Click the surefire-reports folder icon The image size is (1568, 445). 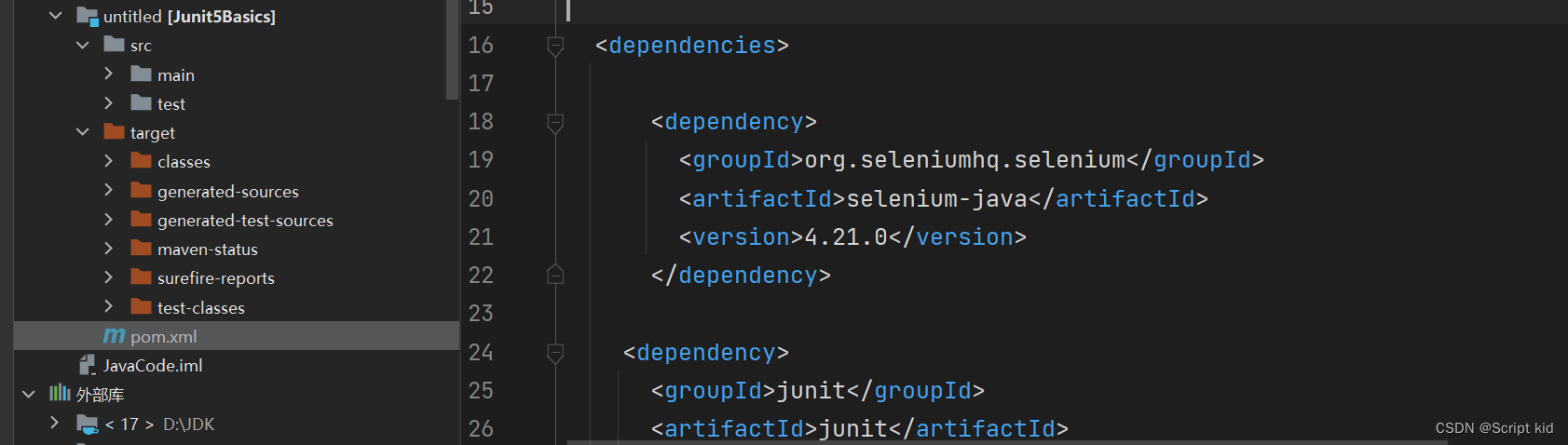point(141,277)
